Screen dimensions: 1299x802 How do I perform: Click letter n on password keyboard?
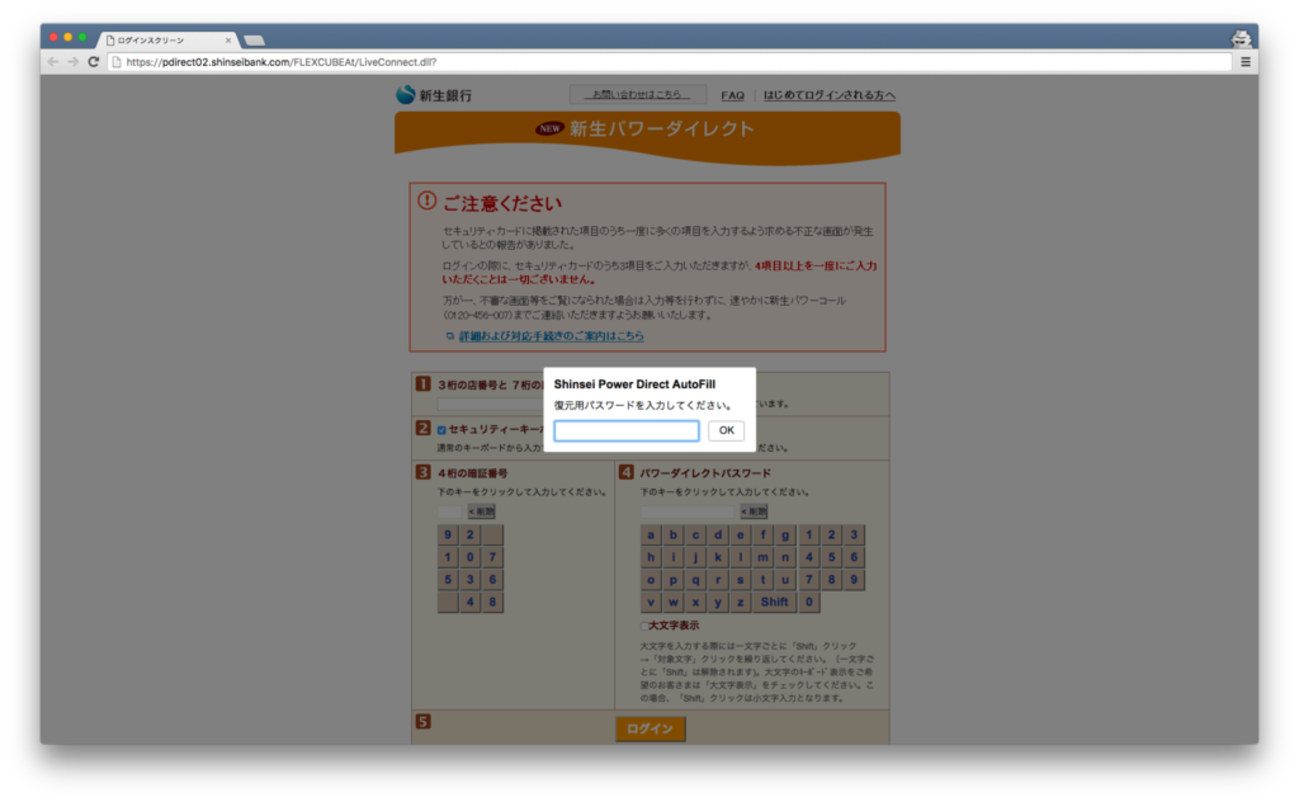click(x=786, y=557)
